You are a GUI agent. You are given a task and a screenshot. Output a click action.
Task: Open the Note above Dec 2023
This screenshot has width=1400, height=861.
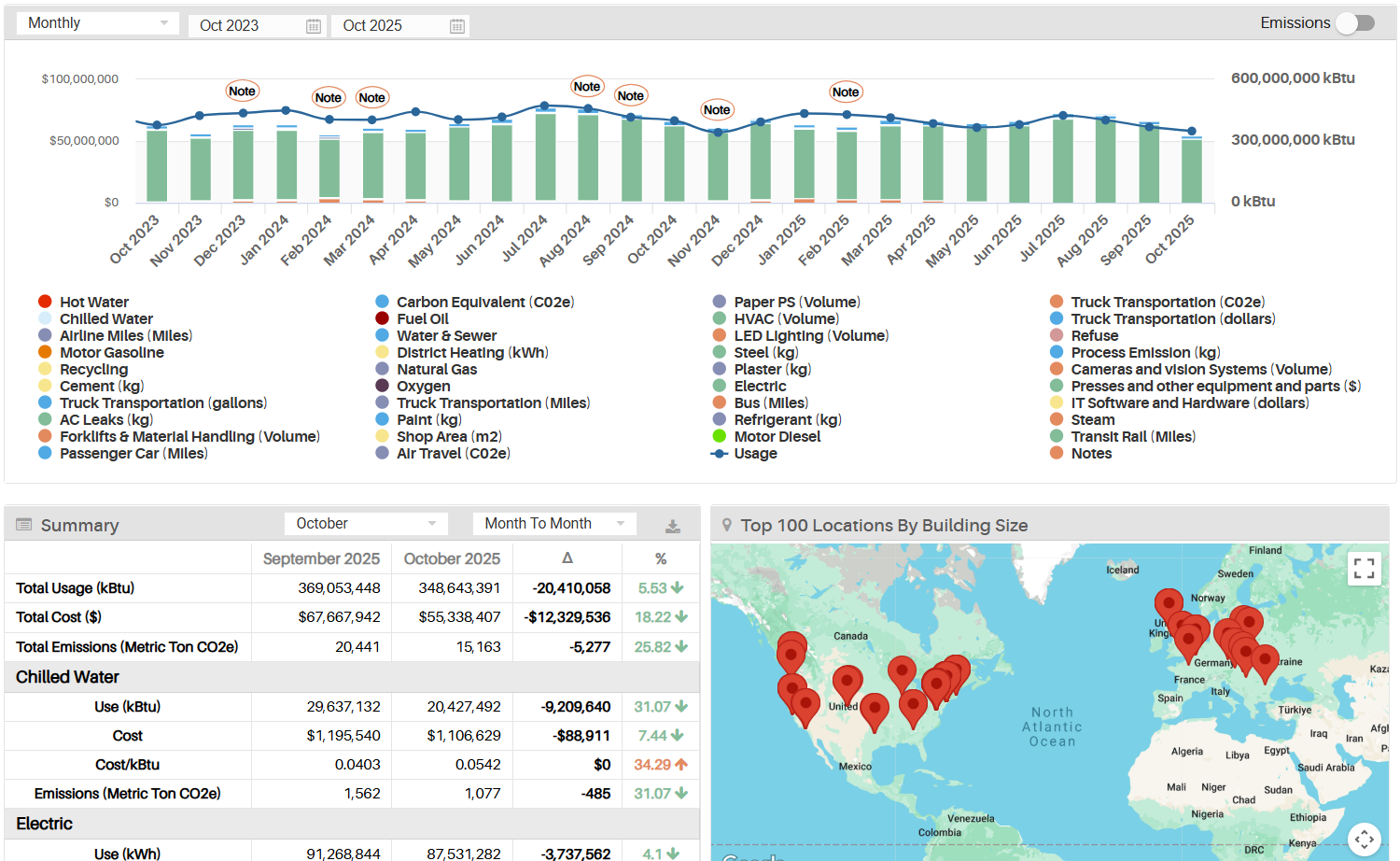click(x=242, y=91)
